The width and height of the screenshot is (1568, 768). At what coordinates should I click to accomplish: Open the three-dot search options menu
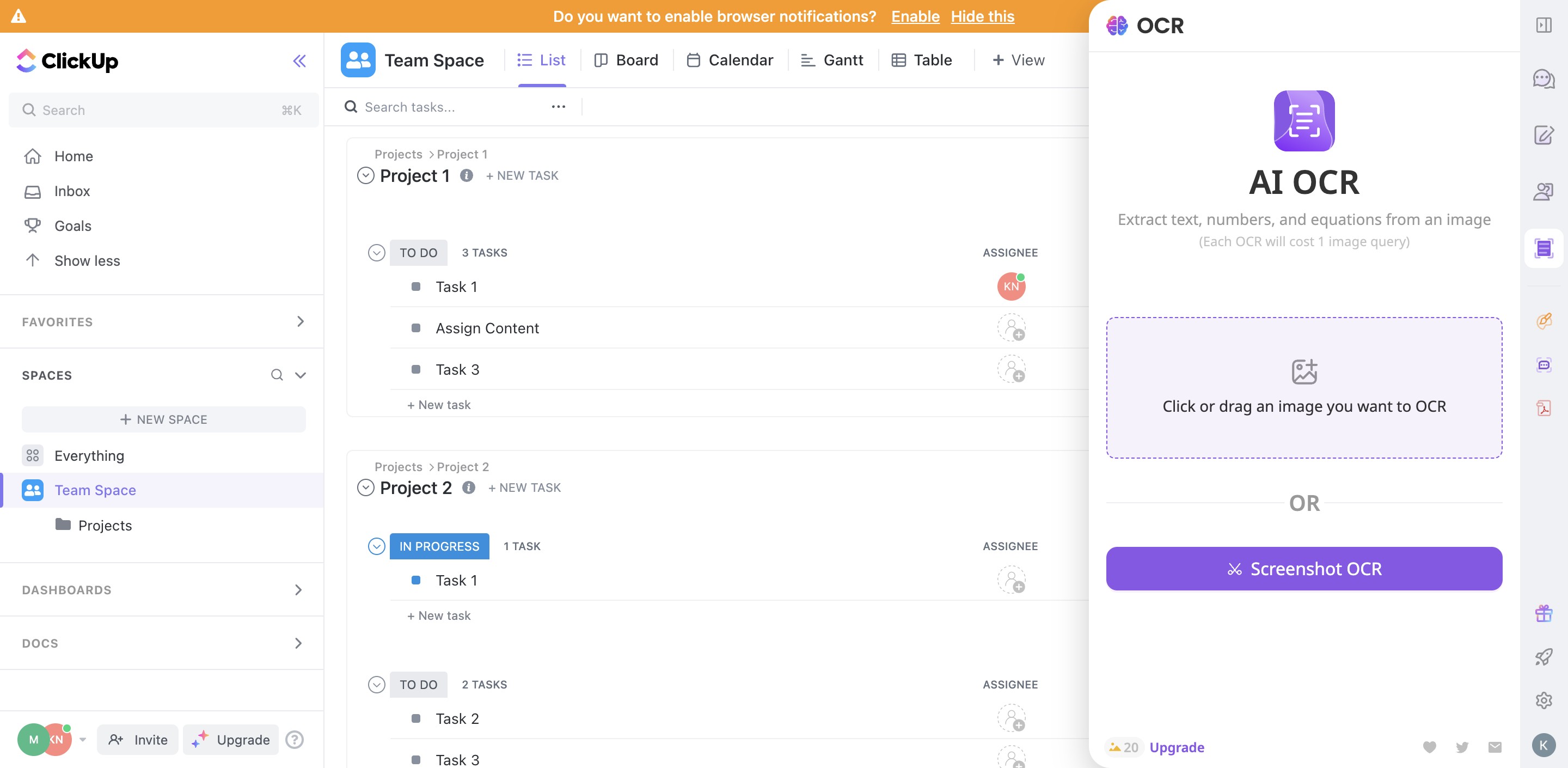coord(558,107)
